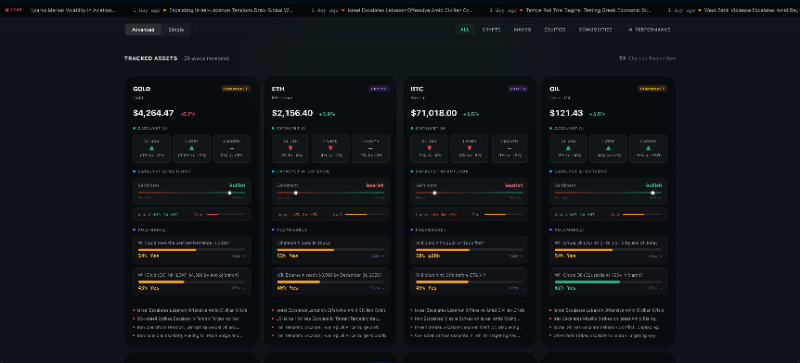Open View link for ETH 53% Yes market
The height and width of the screenshot is (363, 800).
click(378, 256)
